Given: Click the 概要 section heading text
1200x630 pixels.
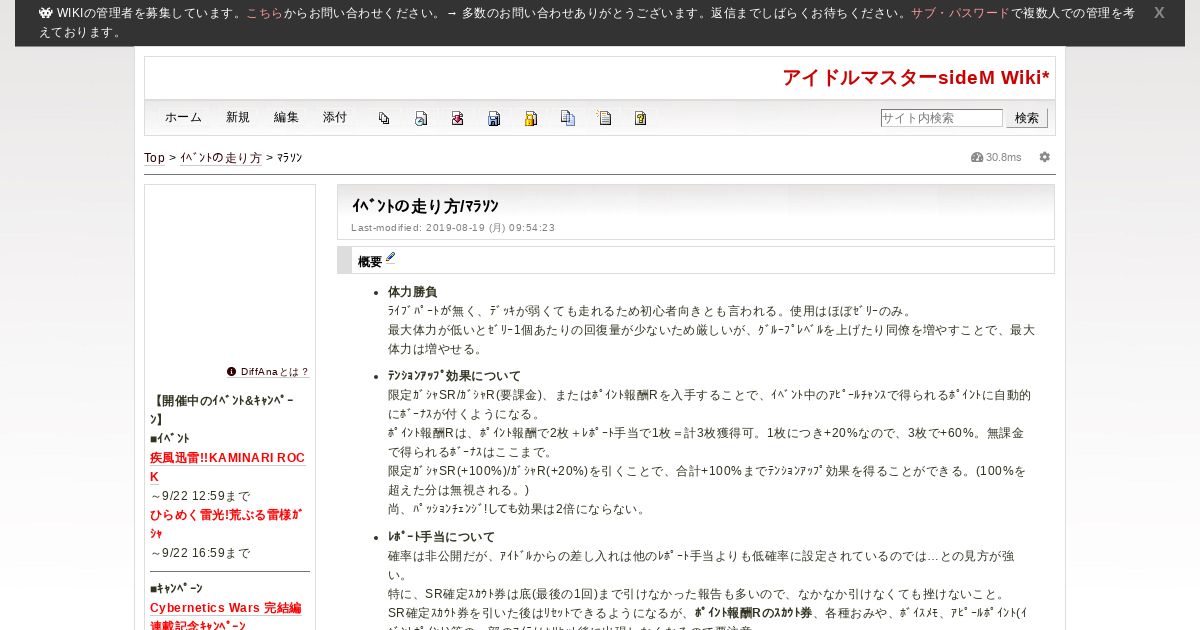Looking at the screenshot, I should point(370,262).
